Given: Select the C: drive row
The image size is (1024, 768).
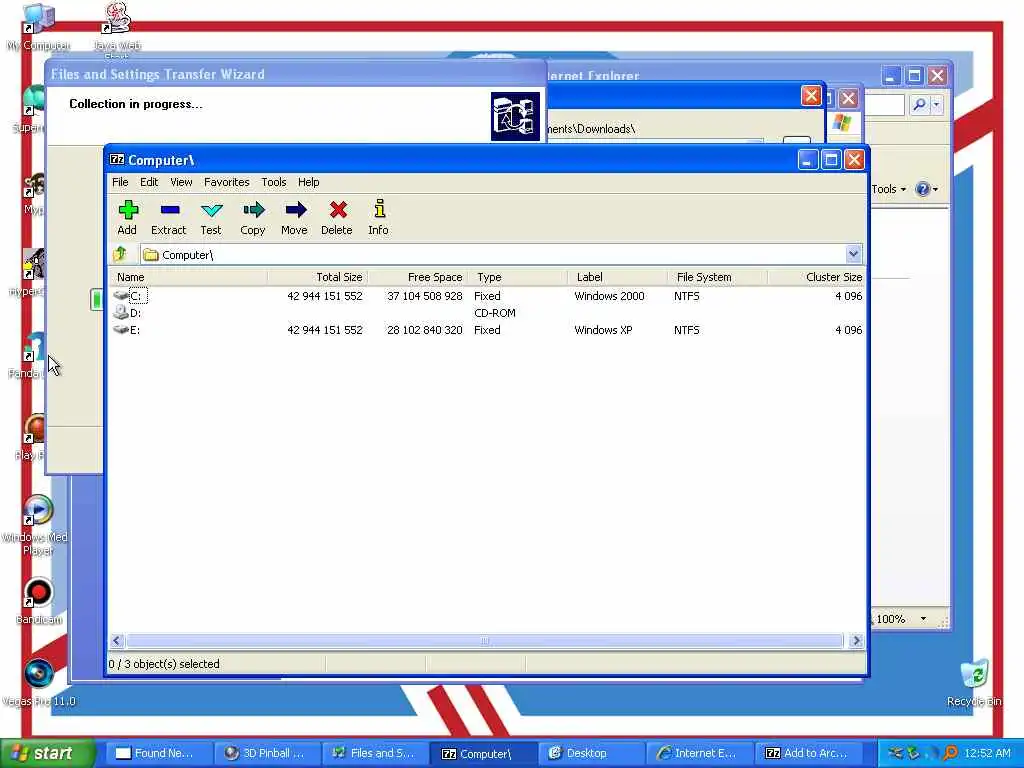Looking at the screenshot, I should (x=487, y=296).
